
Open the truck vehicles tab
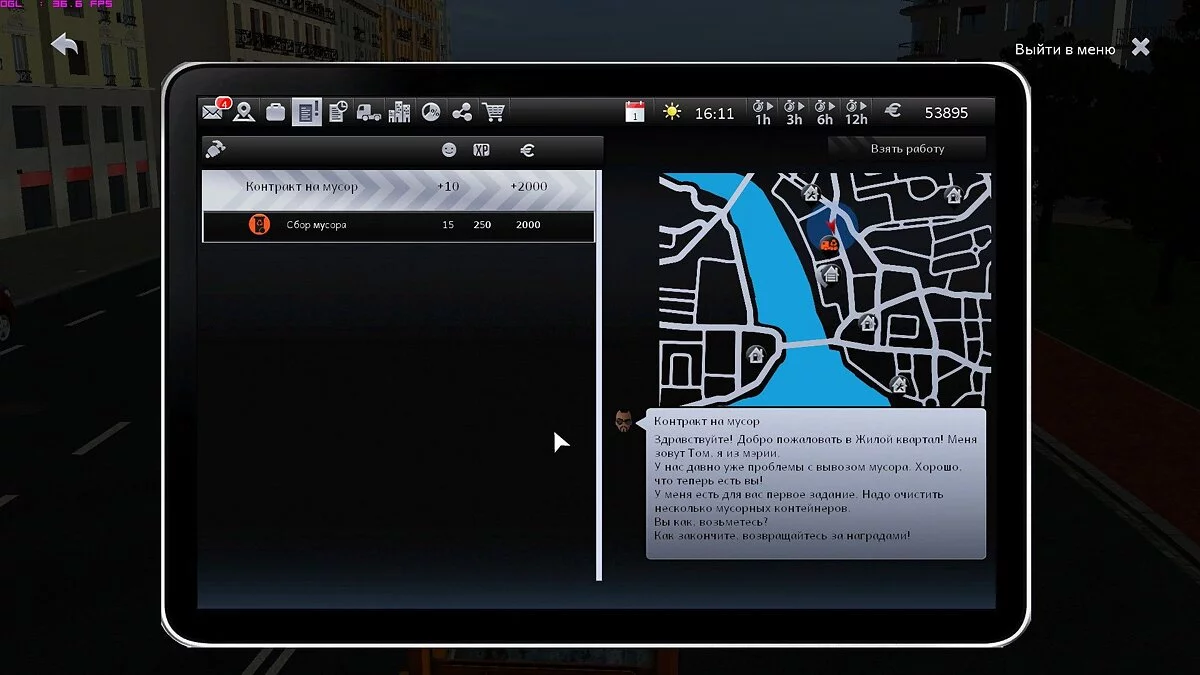click(x=369, y=112)
